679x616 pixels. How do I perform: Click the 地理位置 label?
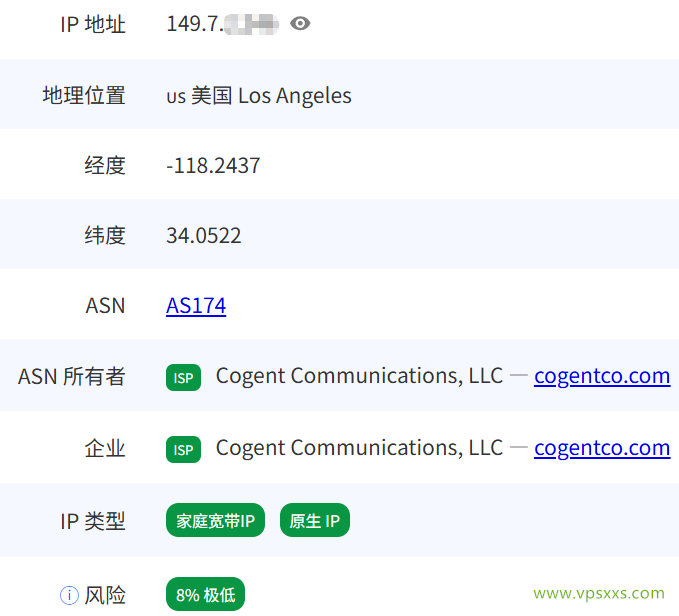click(84, 95)
